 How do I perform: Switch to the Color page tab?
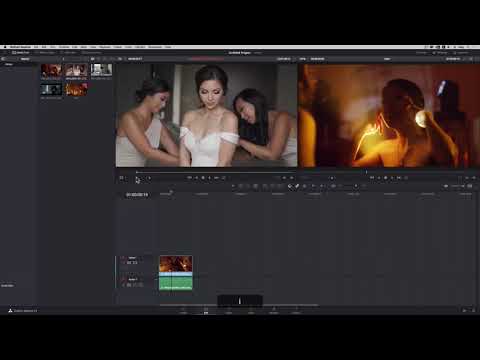251,311
